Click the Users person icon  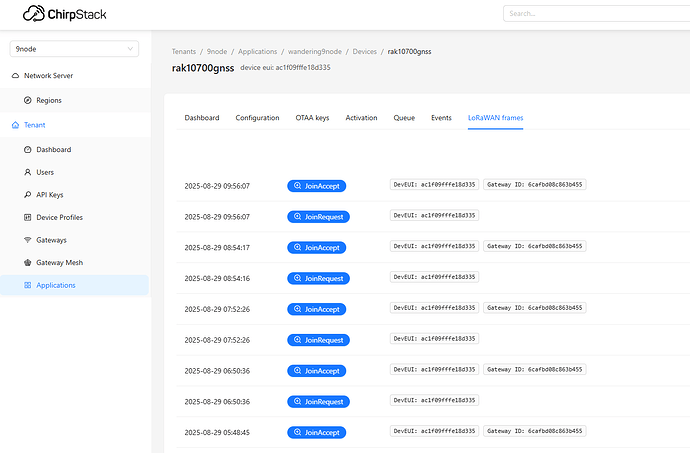pos(27,172)
